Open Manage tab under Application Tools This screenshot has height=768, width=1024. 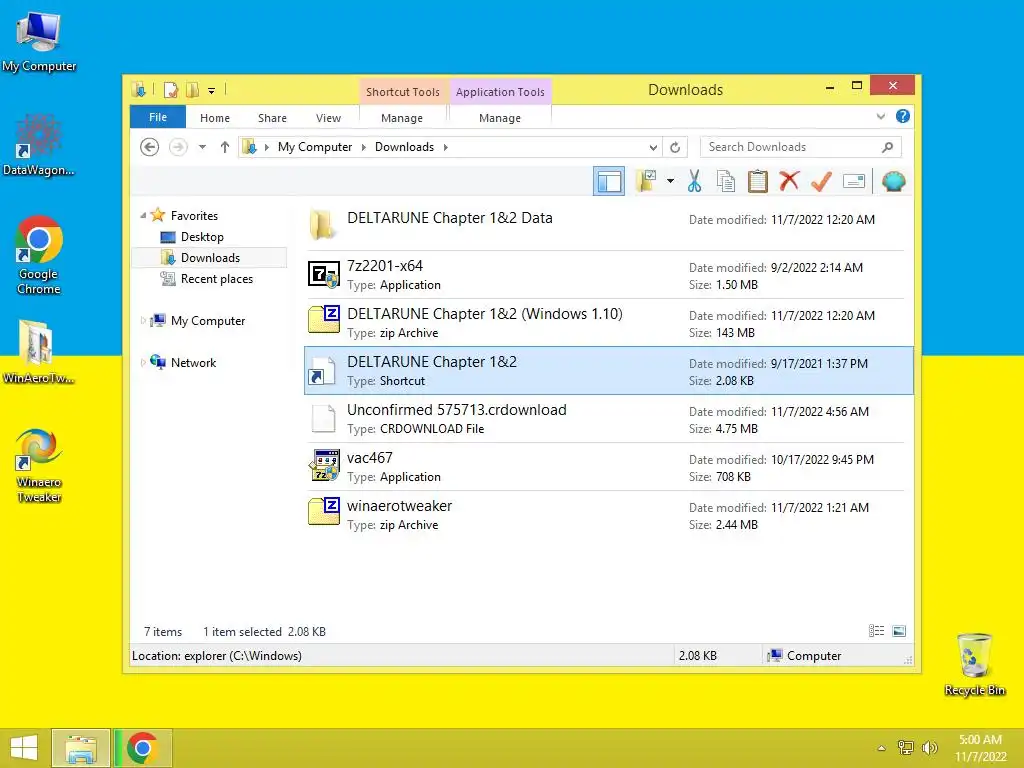point(500,118)
